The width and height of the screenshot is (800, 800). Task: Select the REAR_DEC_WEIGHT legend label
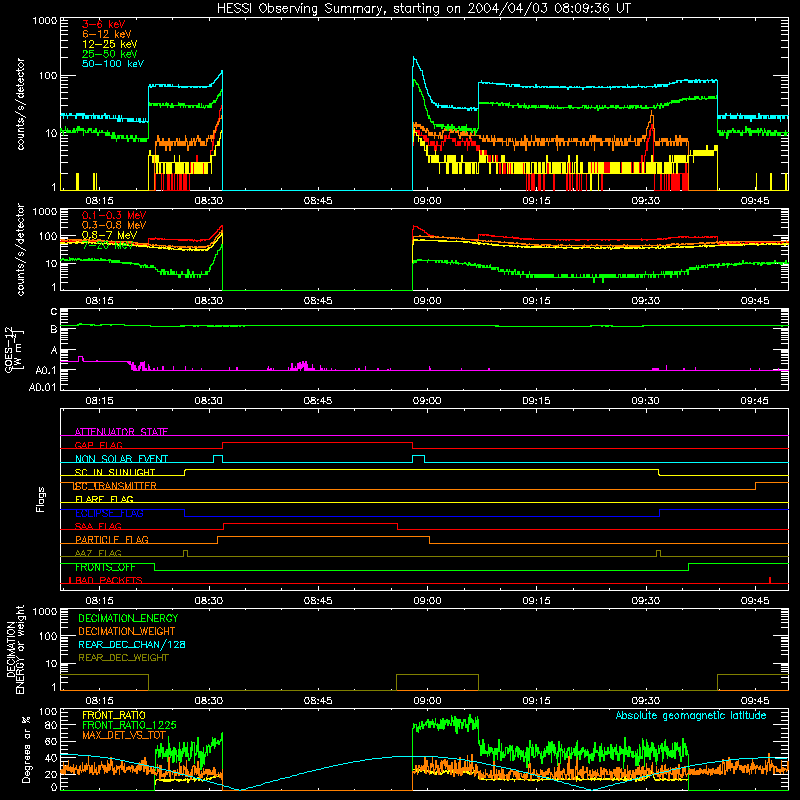point(123,658)
